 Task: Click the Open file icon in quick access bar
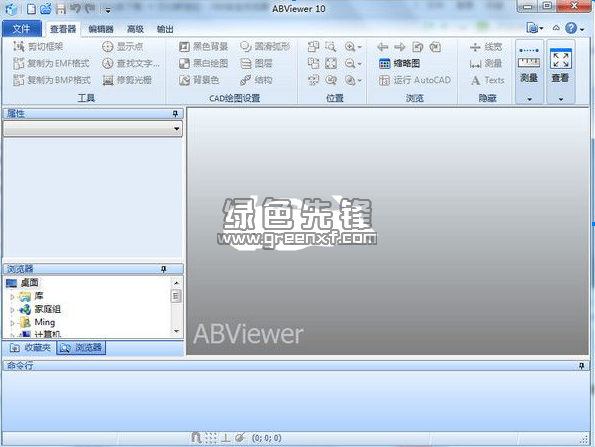[46, 8]
